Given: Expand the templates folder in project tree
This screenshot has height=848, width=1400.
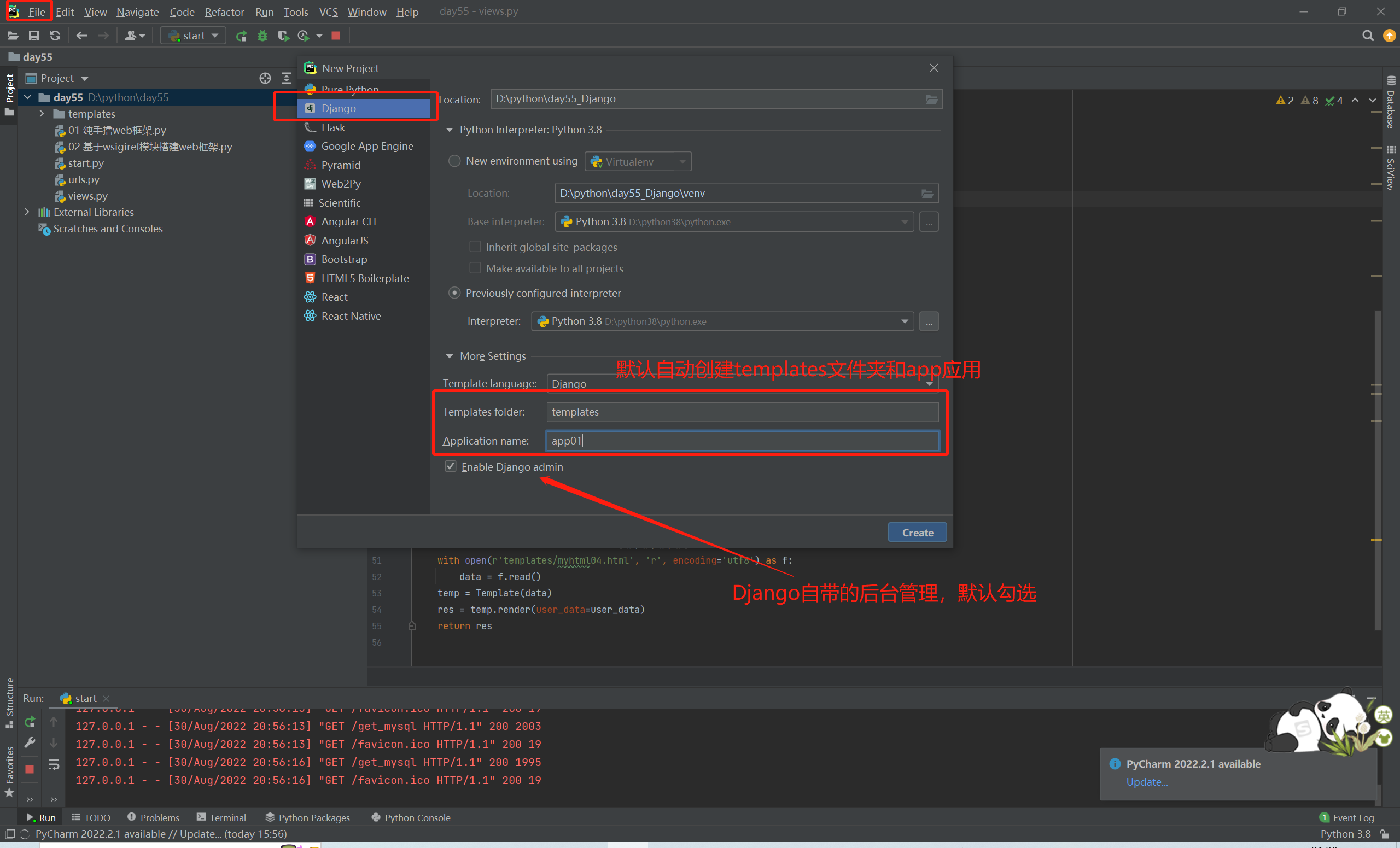Looking at the screenshot, I should [x=42, y=114].
